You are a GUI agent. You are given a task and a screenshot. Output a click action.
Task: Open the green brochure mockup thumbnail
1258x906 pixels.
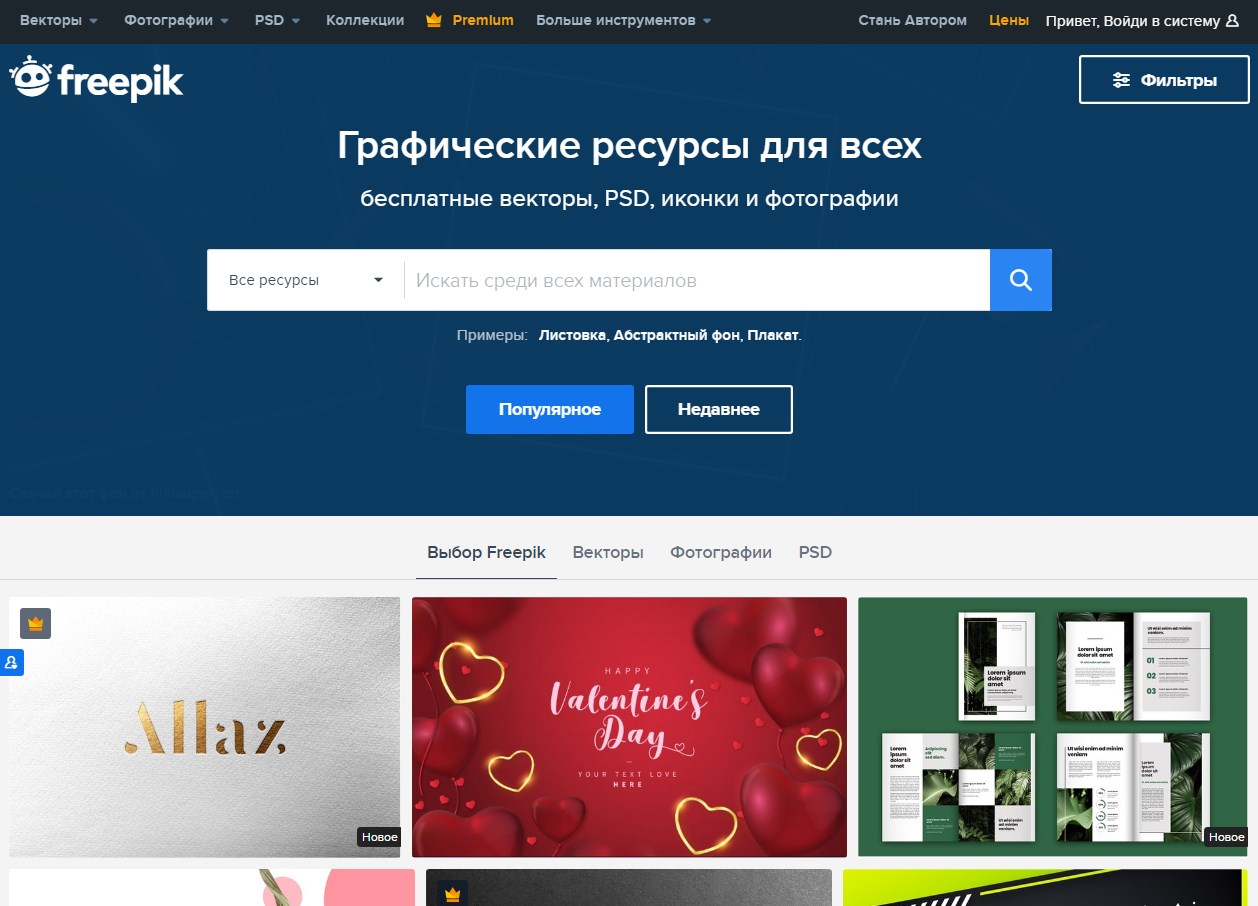click(1053, 727)
